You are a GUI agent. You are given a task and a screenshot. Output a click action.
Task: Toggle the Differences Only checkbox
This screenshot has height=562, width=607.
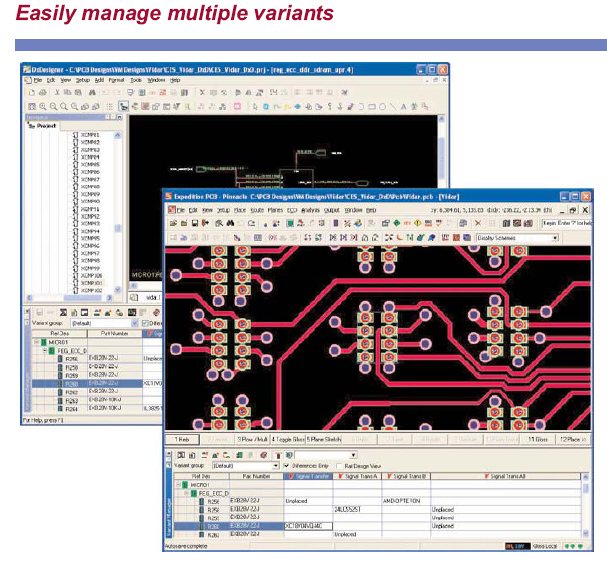click(288, 466)
